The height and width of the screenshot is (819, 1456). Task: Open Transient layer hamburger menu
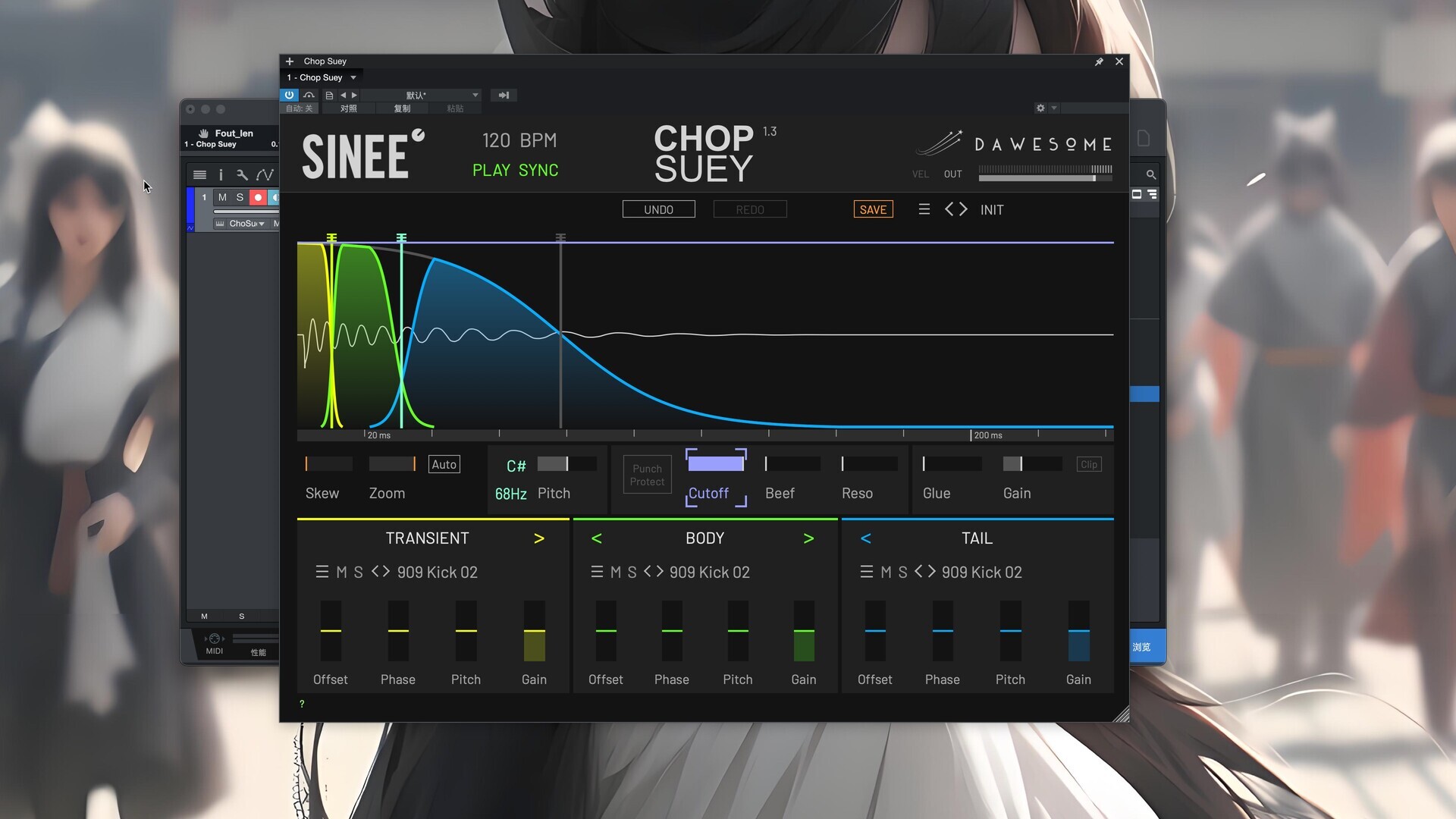click(322, 572)
